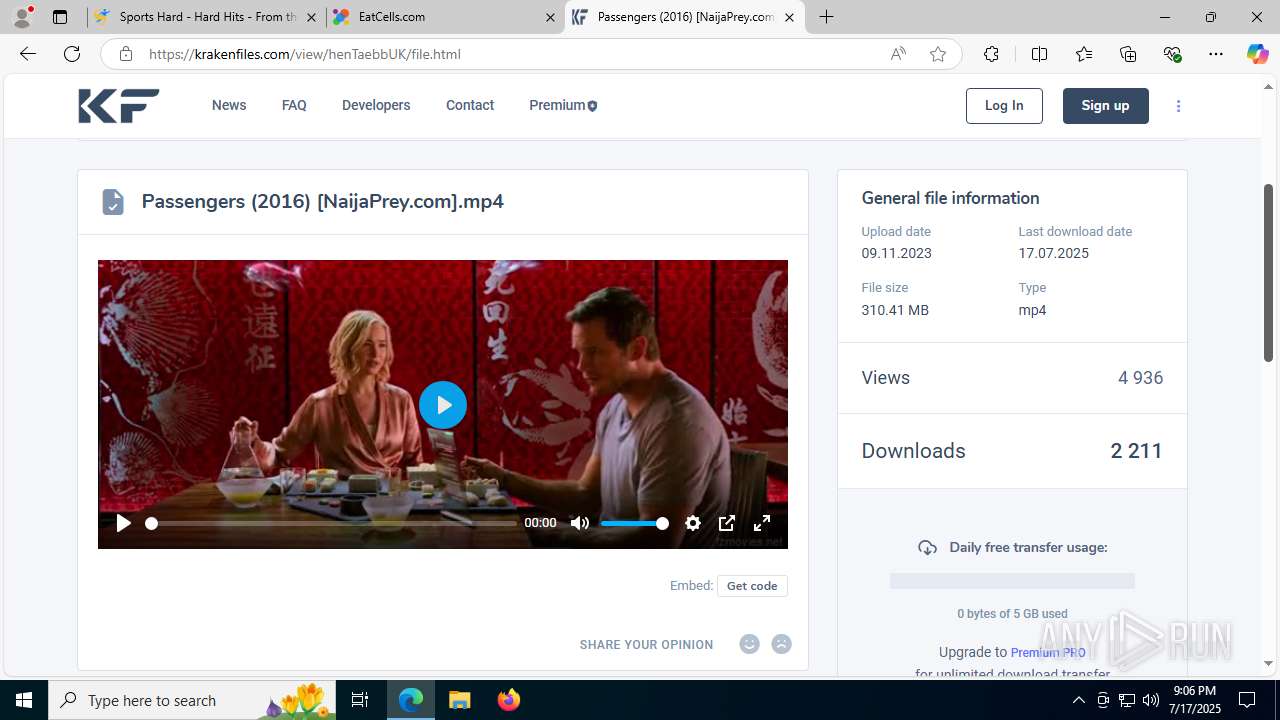The width and height of the screenshot is (1280, 720).
Task: Close the Sports Hard tab
Action: pos(311,17)
